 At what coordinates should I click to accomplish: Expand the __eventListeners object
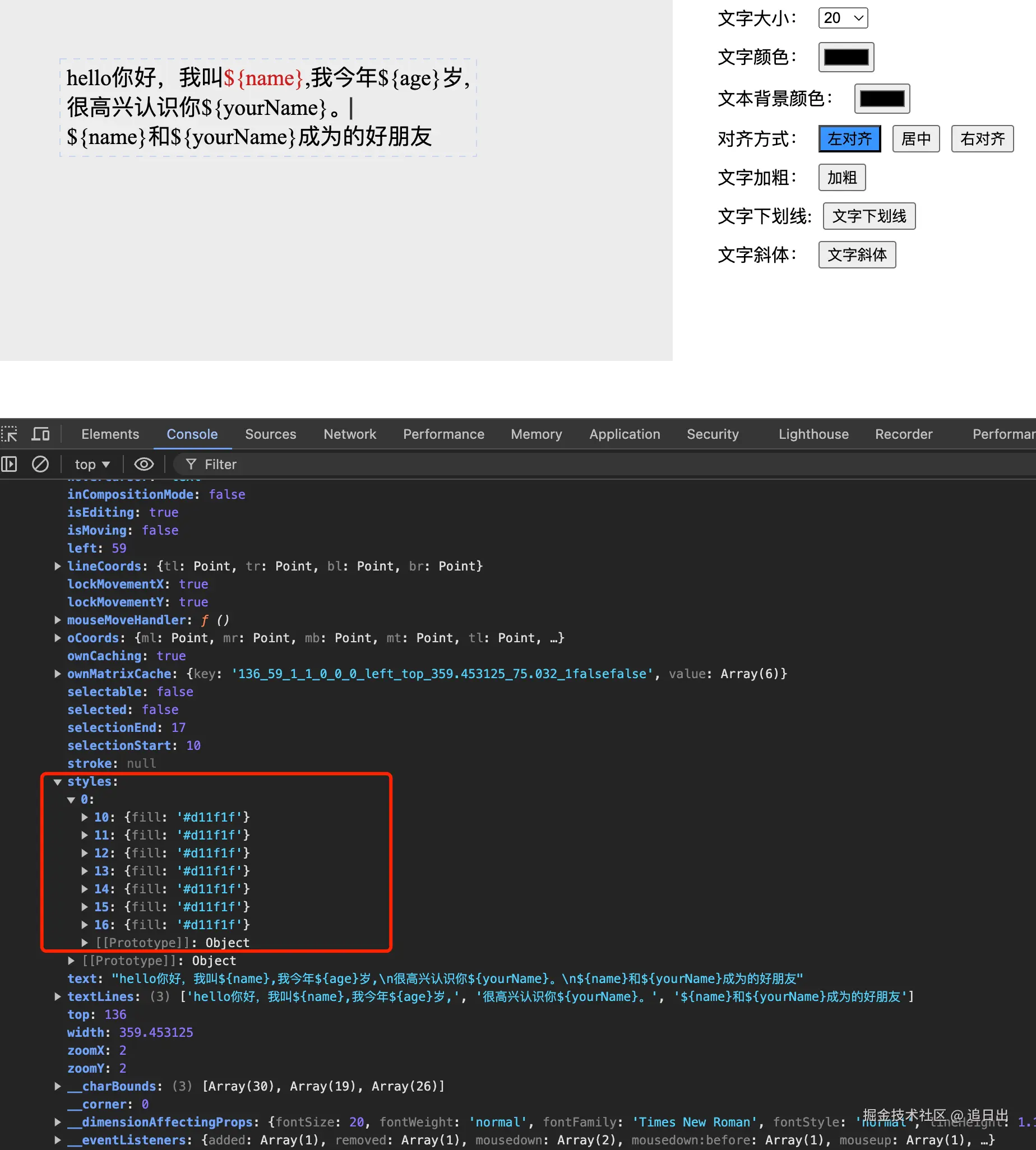point(58,1140)
